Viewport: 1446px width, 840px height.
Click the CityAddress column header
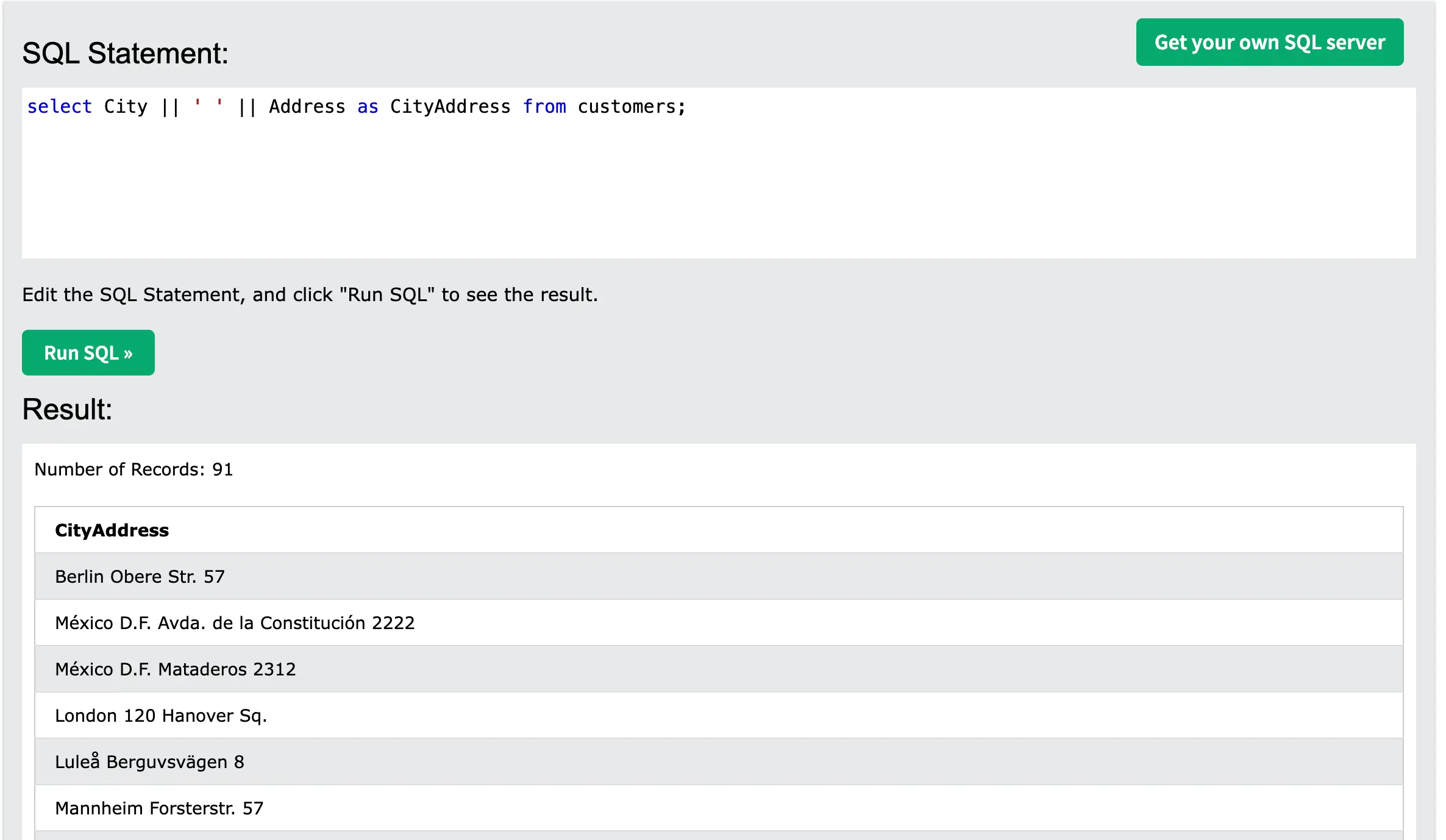[112, 530]
